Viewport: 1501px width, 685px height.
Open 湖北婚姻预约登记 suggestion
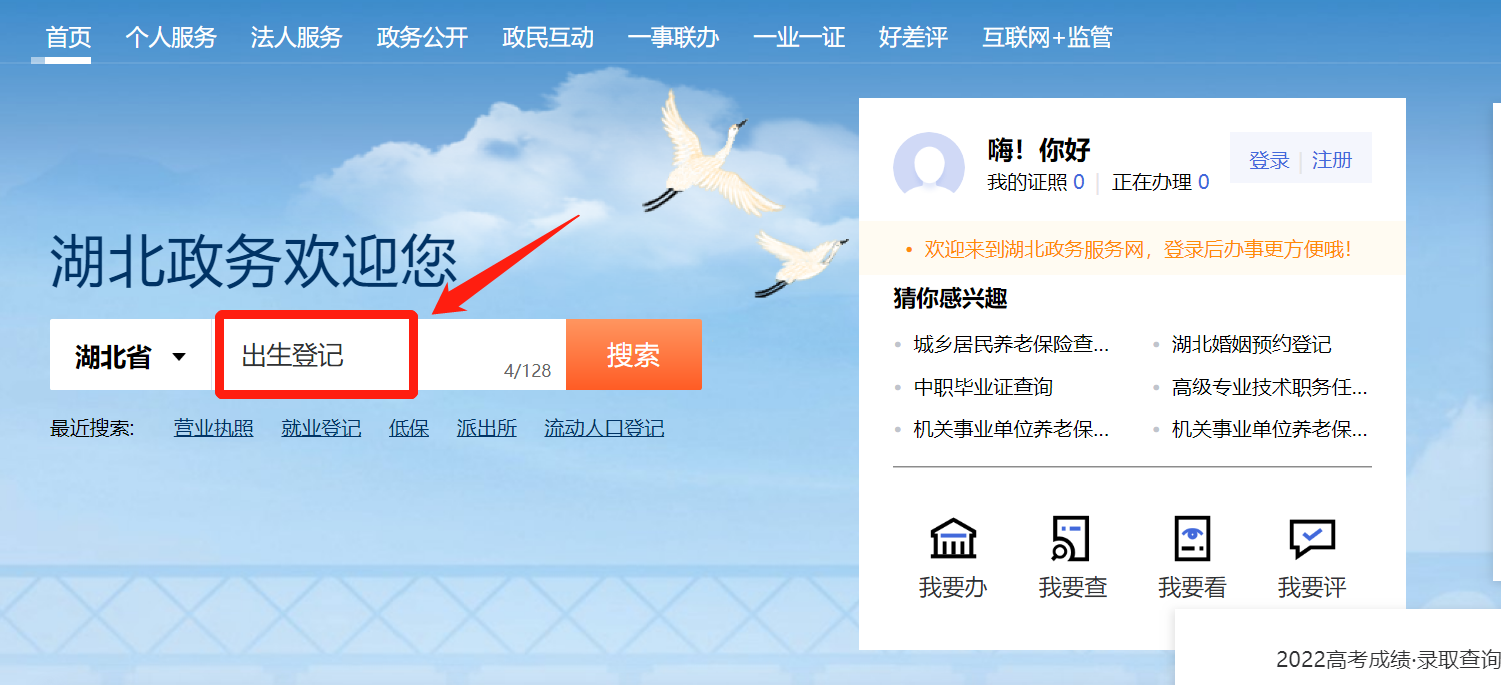pyautogui.click(x=1252, y=345)
